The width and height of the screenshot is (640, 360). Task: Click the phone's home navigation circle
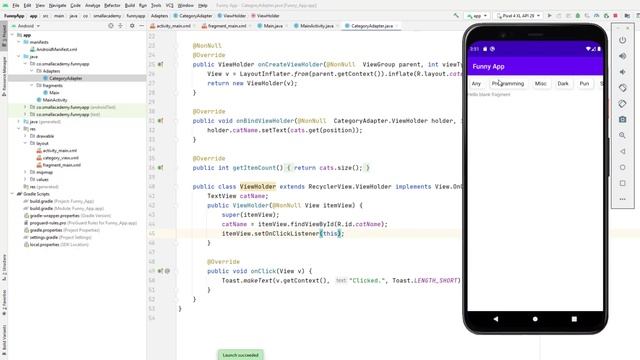535,319
